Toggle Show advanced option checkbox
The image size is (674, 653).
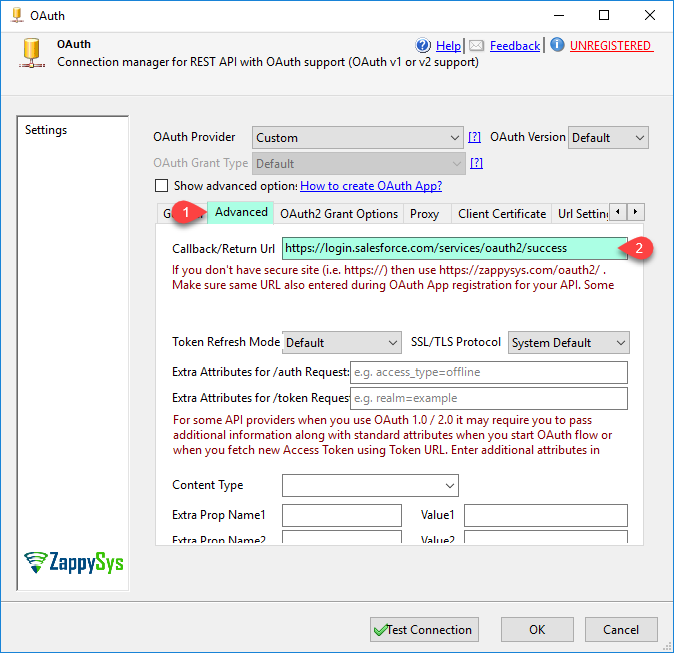(x=161, y=186)
